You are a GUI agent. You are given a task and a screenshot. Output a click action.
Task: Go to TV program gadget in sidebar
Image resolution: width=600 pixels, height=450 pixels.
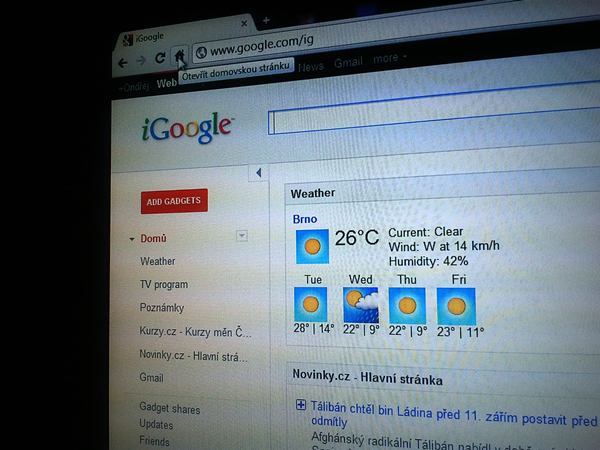[164, 284]
